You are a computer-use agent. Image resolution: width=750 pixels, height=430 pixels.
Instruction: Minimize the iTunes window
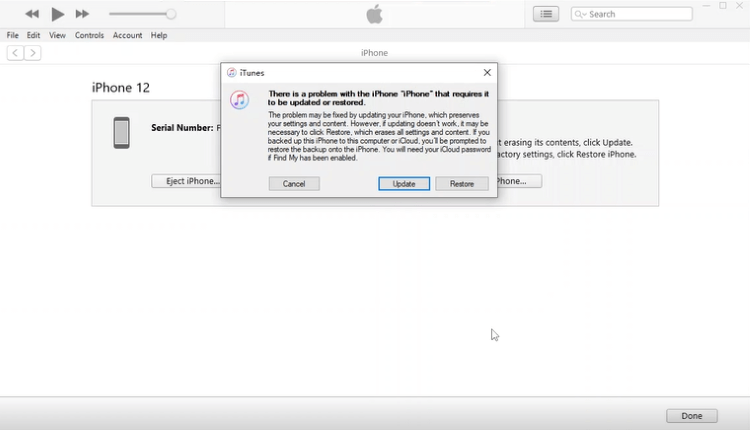click(706, 6)
